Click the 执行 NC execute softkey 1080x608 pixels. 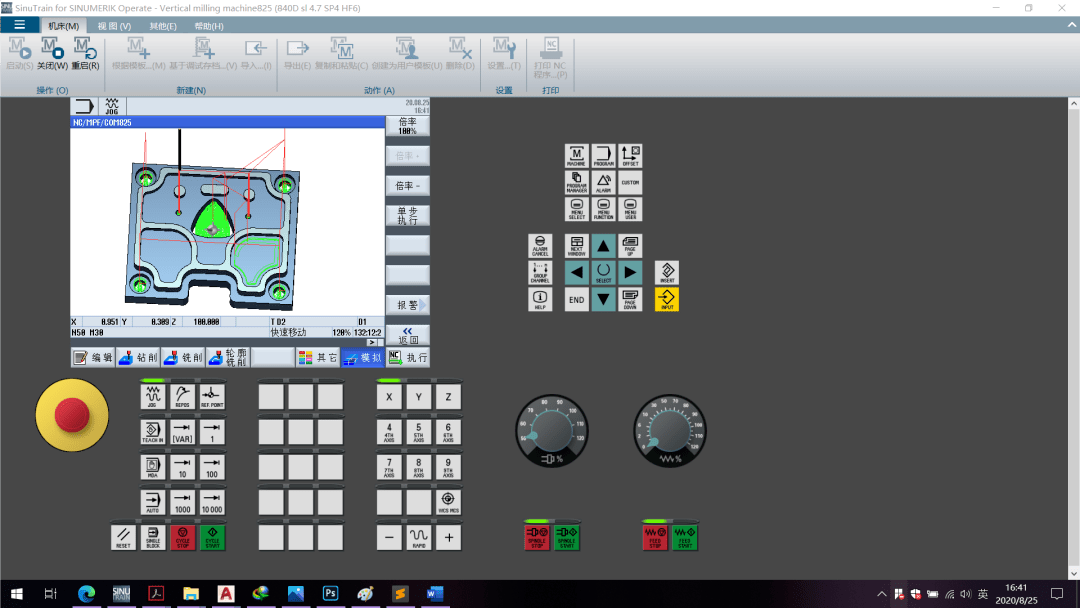pos(408,357)
